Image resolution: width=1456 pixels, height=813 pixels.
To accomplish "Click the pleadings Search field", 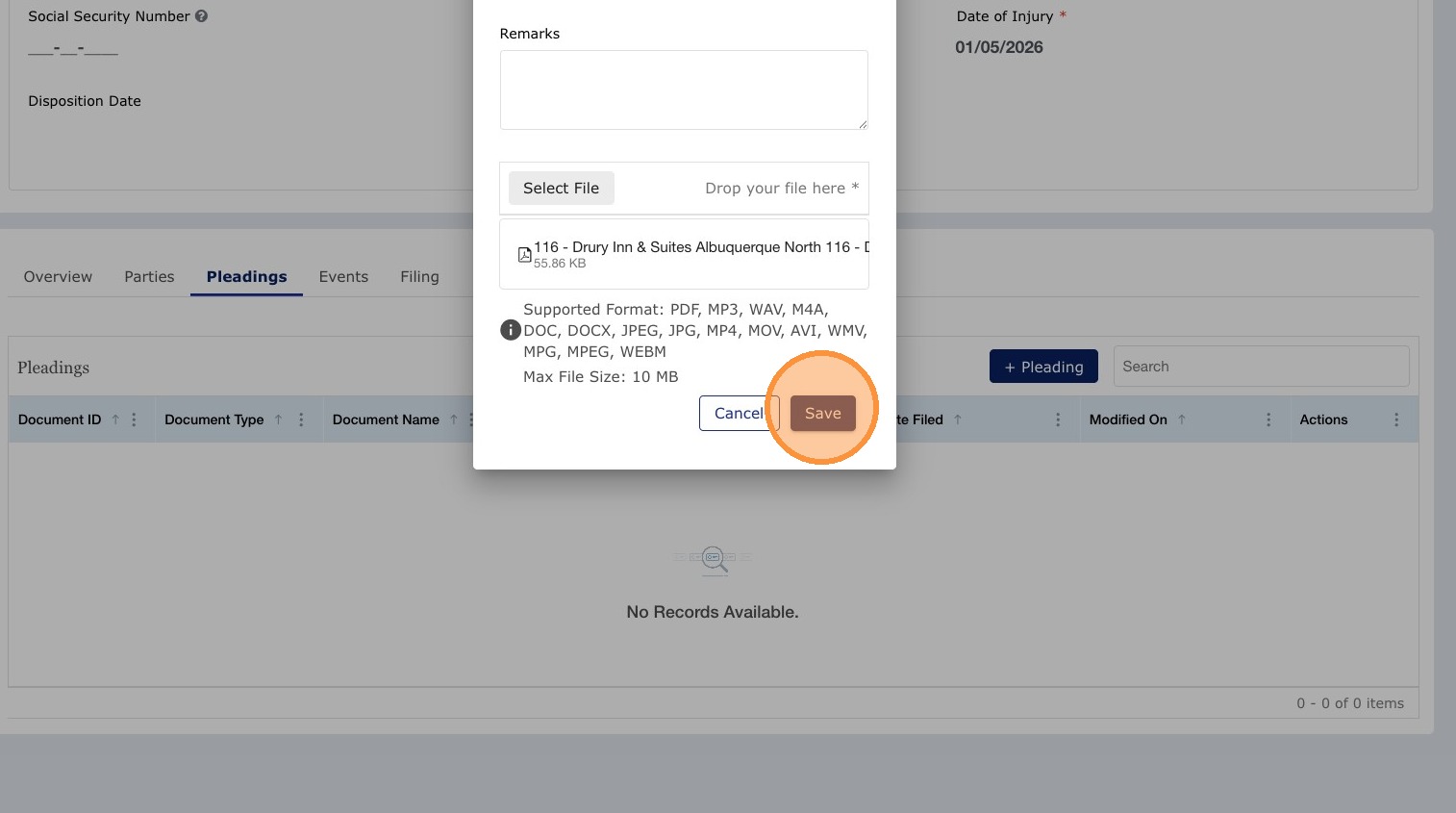I will tap(1261, 367).
